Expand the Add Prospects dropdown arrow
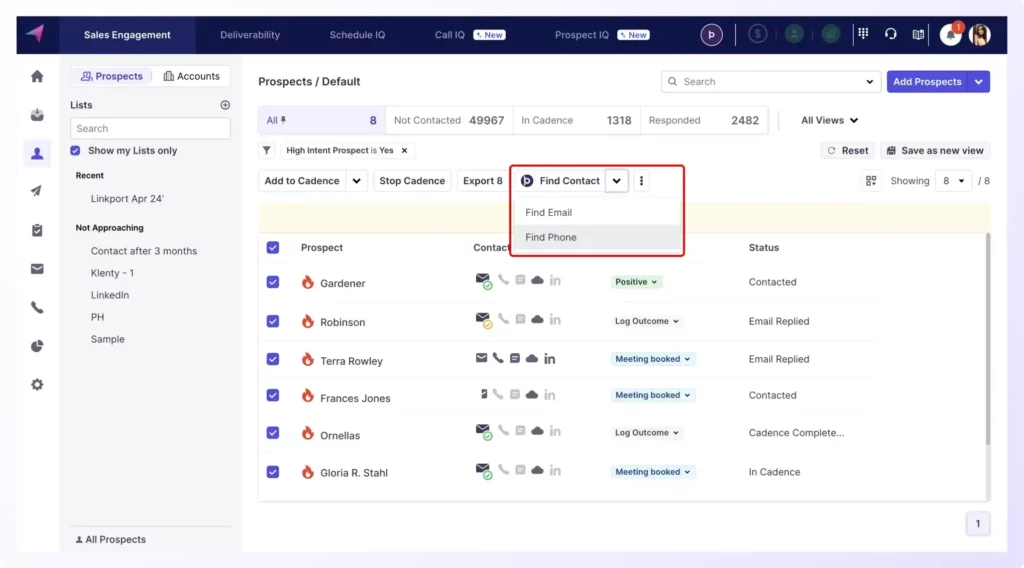This screenshot has width=1024, height=568. point(978,82)
